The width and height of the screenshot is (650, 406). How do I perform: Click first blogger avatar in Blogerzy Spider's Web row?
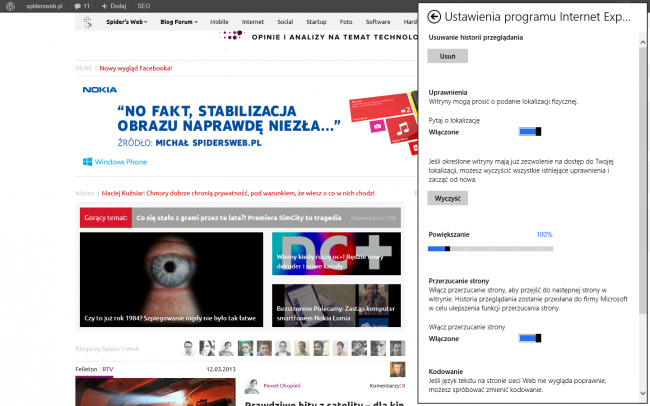[188, 348]
